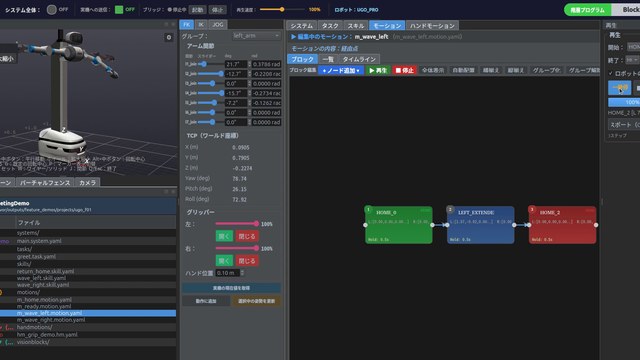
Task: Click the グループ化 toolbar button
Action: (x=546, y=70)
